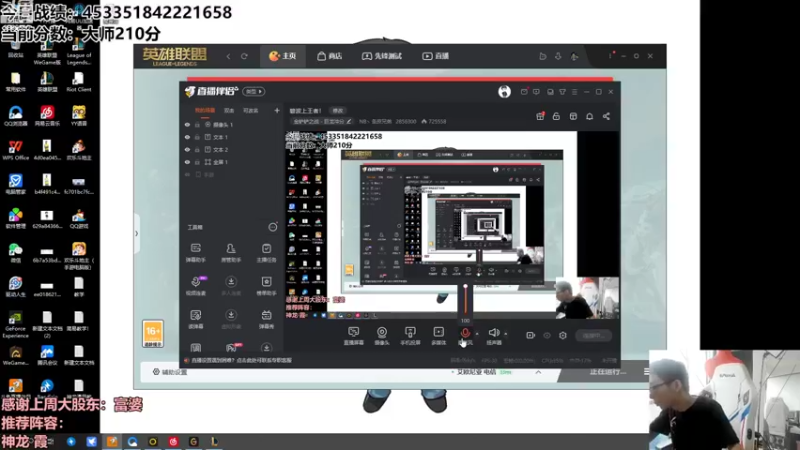Select the 文本 2 source row

click(x=232, y=149)
